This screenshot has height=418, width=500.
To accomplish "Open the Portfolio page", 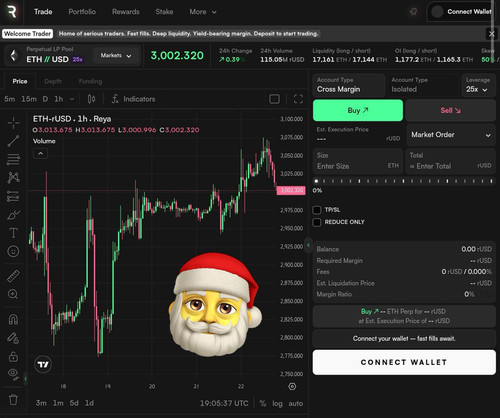I will click(x=82, y=12).
